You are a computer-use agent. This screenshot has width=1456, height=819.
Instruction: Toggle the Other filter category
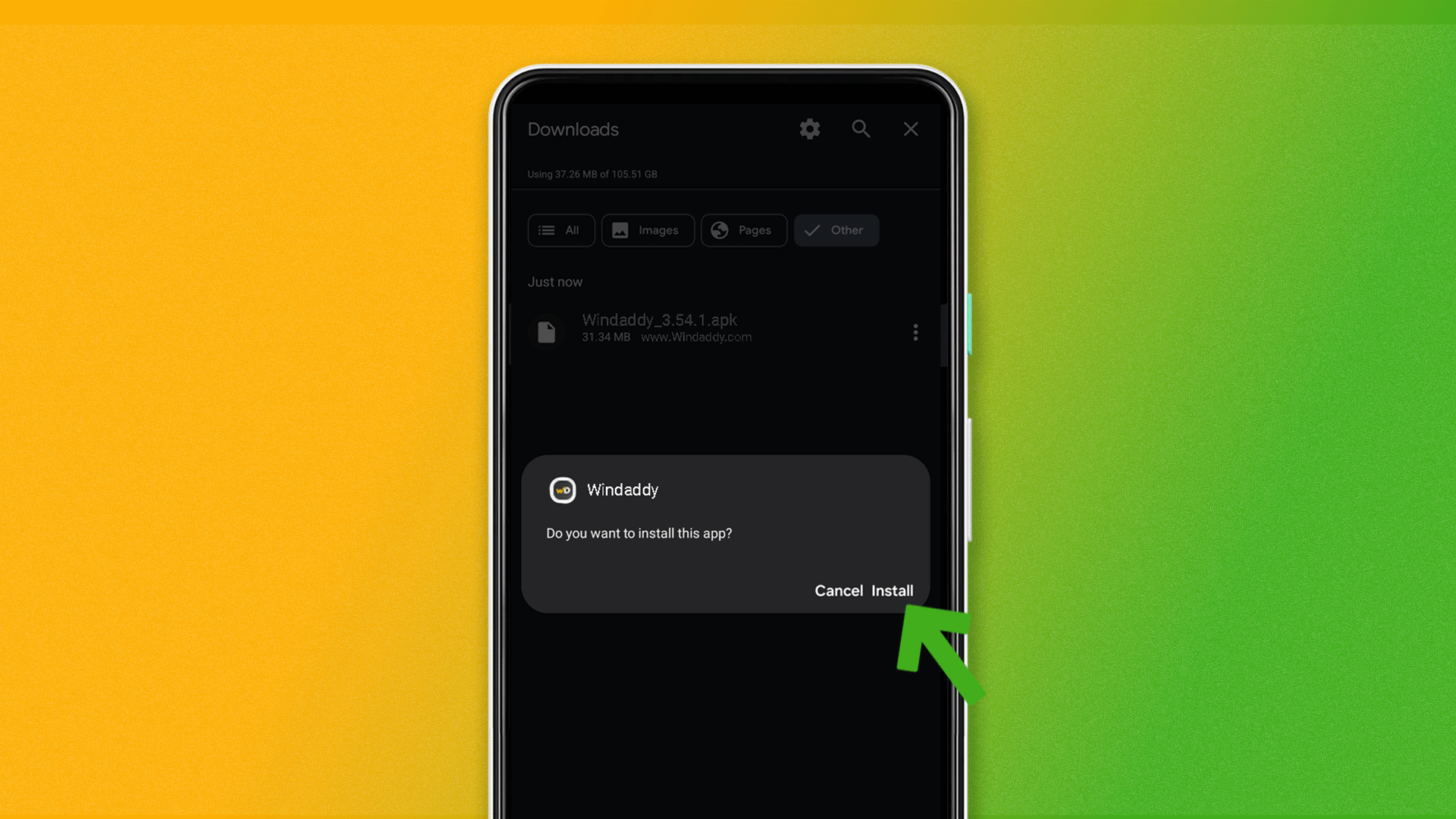pos(836,230)
